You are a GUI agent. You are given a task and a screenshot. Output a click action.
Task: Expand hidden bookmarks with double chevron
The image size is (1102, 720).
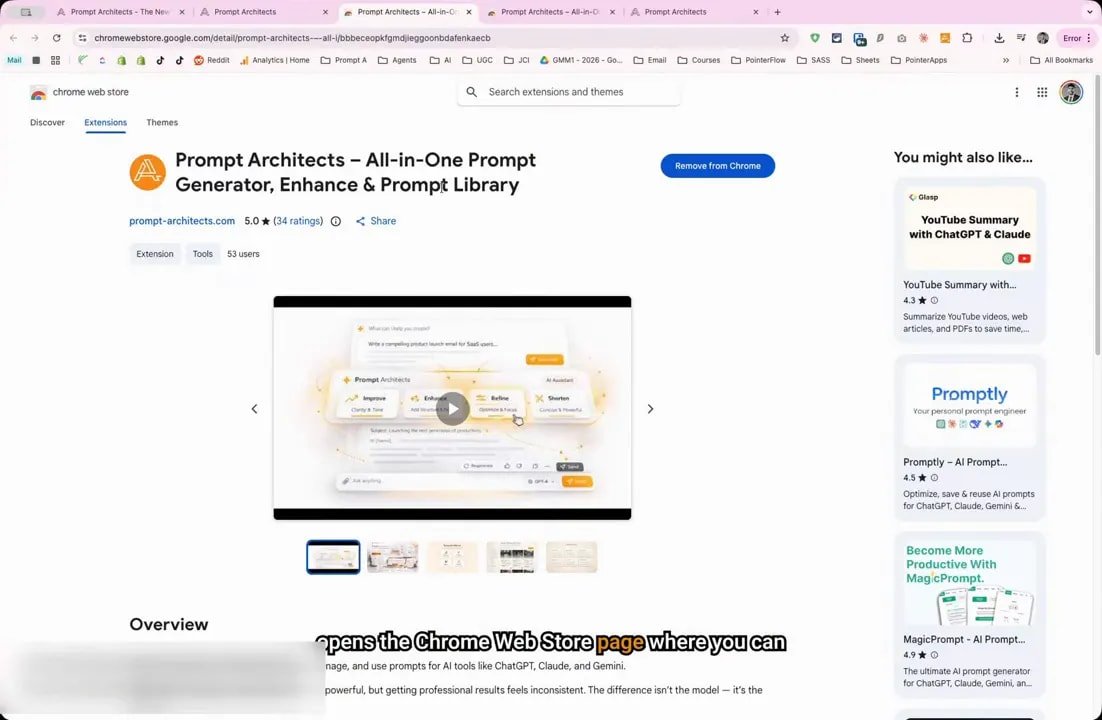(x=1006, y=60)
